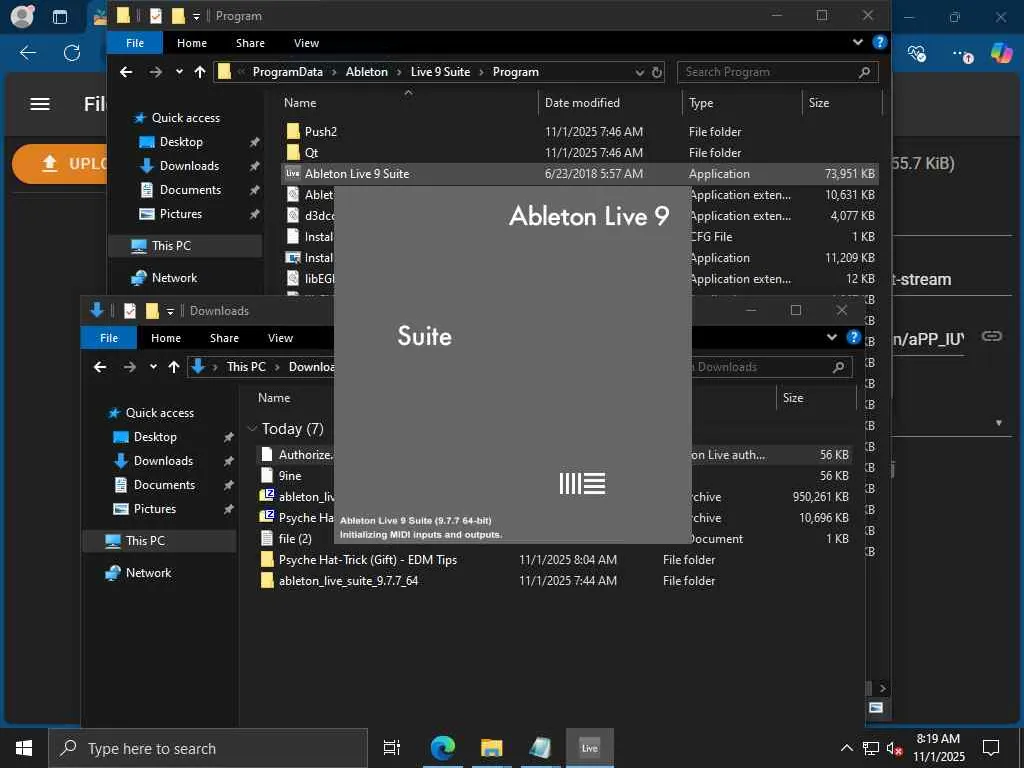Viewport: 1024px width, 768px height.
Task: Open folder ableton_live_suite_9.7.7_64
Action: 348,581
